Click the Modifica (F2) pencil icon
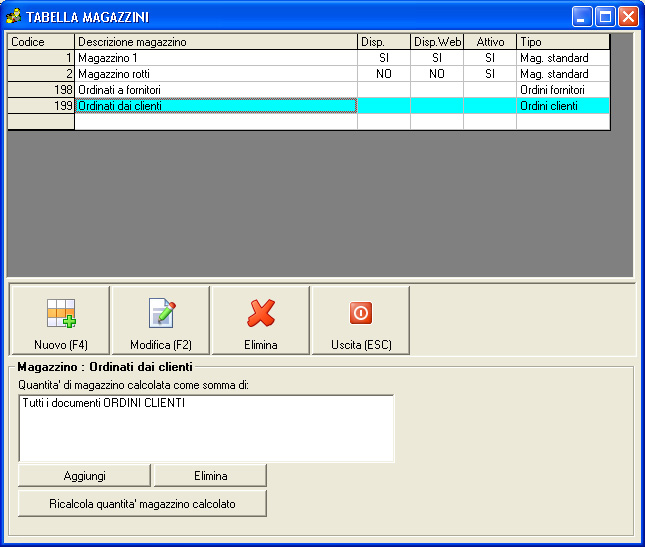645x547 pixels. tap(162, 313)
